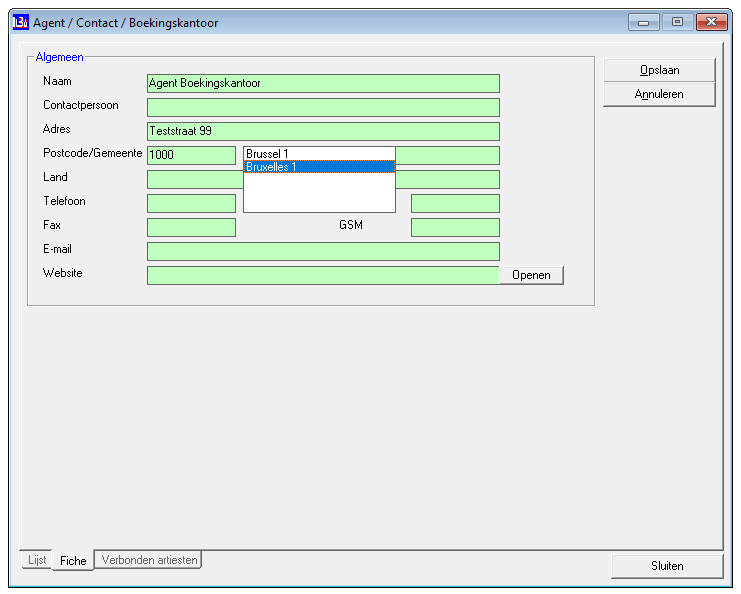Screen dimensions: 741x594
Task: Choose Bruxelles 1 in the dropdown list
Action: (319, 167)
